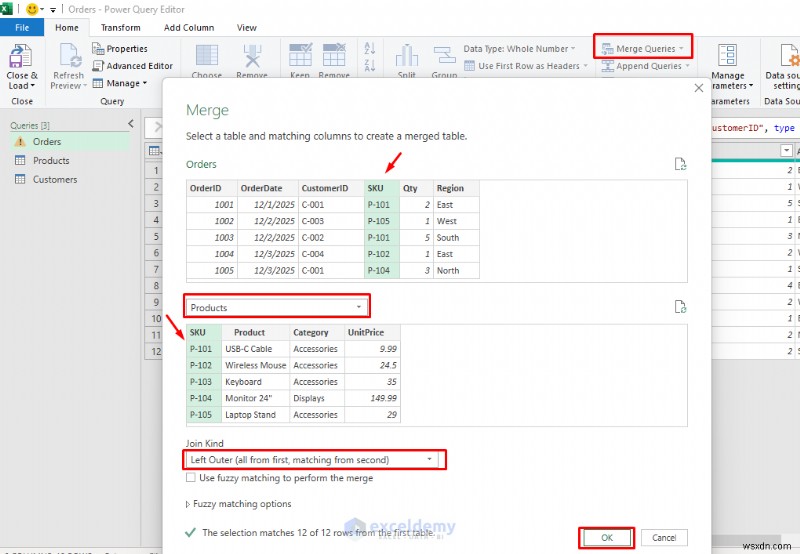Open query Properties
Screen dimensions: 800x554
pyautogui.click(x=120, y=48)
